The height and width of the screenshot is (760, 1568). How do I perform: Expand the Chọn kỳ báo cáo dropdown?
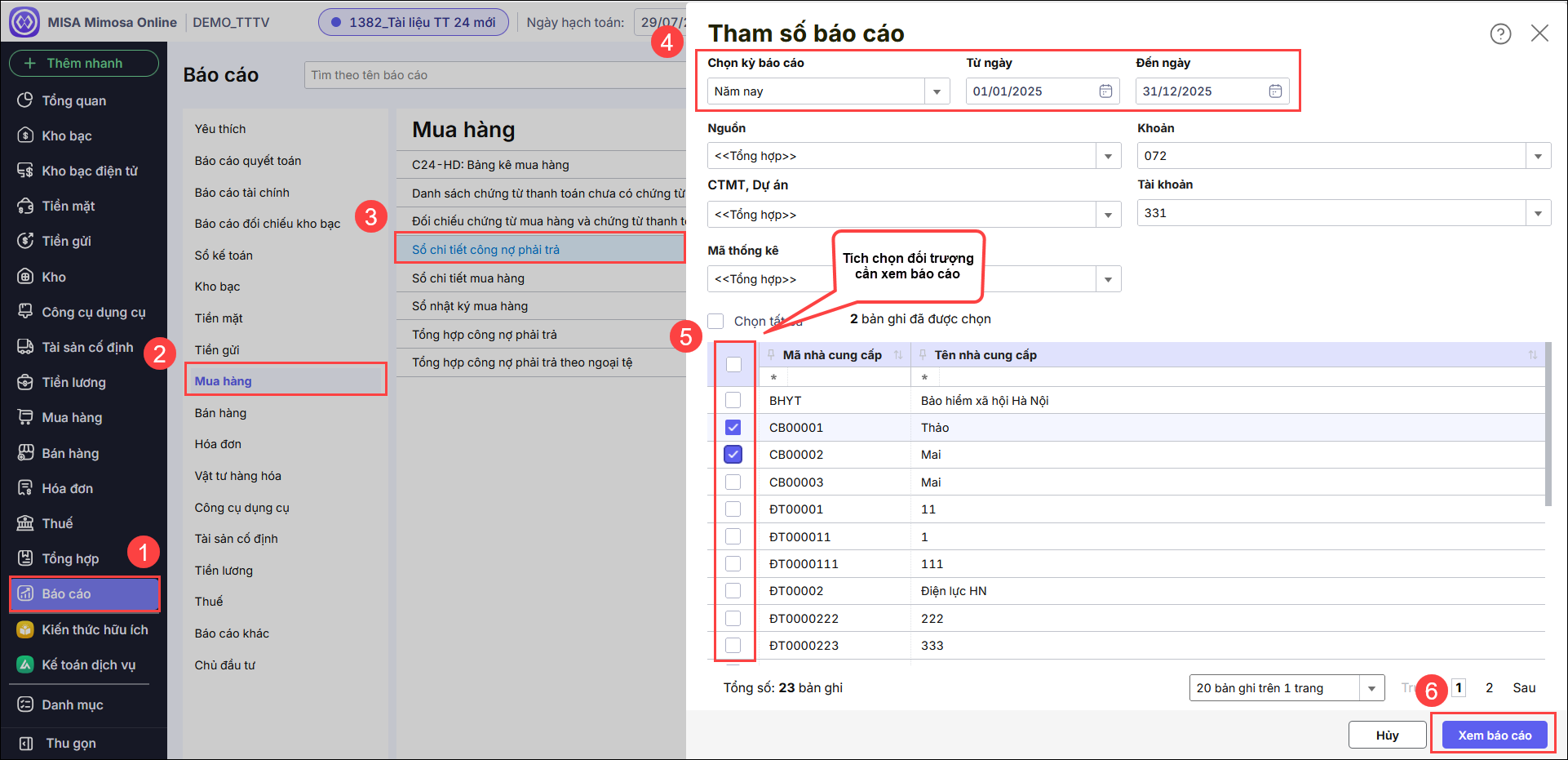pyautogui.click(x=937, y=91)
